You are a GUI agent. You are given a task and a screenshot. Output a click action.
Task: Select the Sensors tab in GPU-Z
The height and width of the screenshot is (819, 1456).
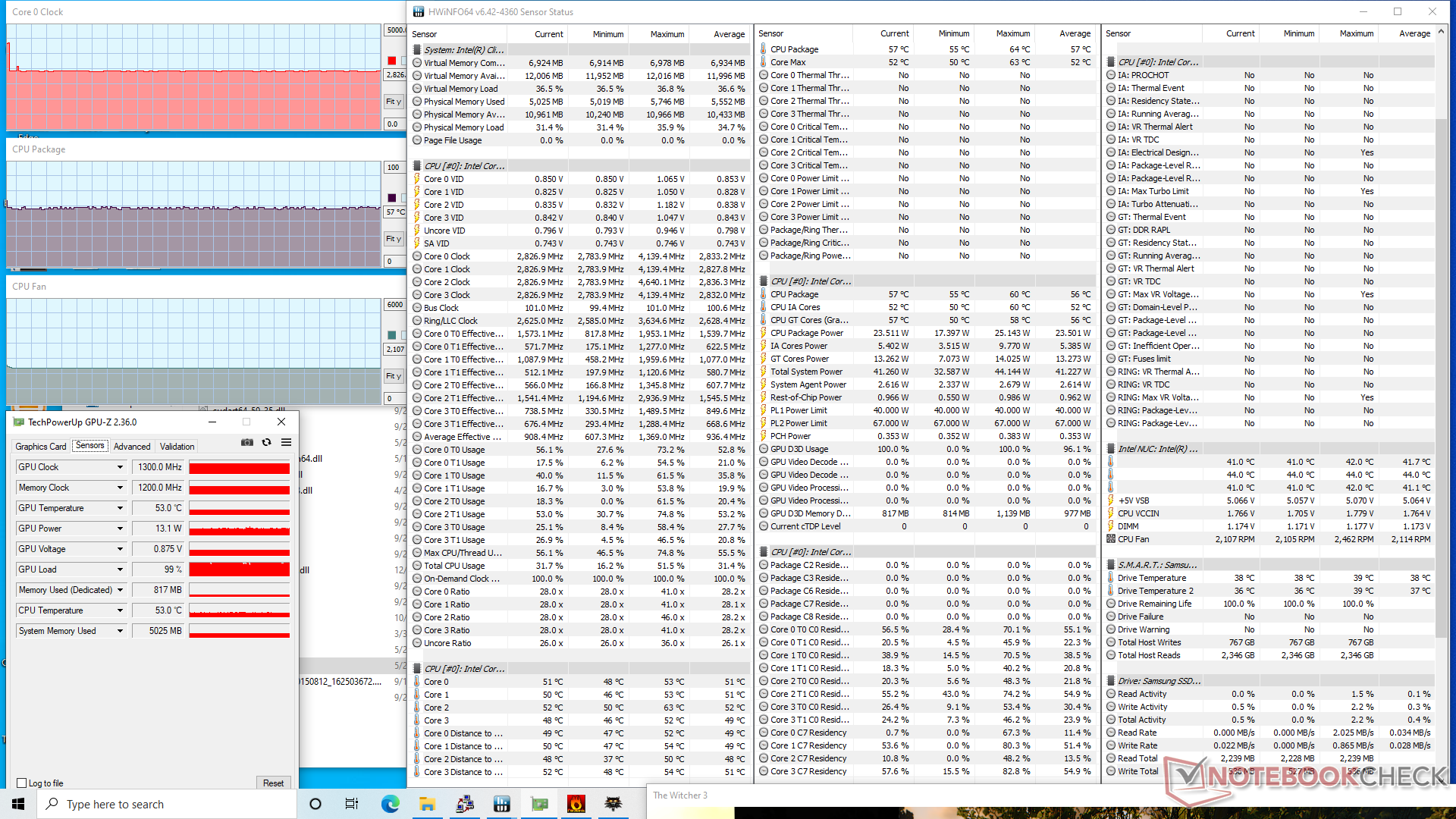click(x=90, y=446)
